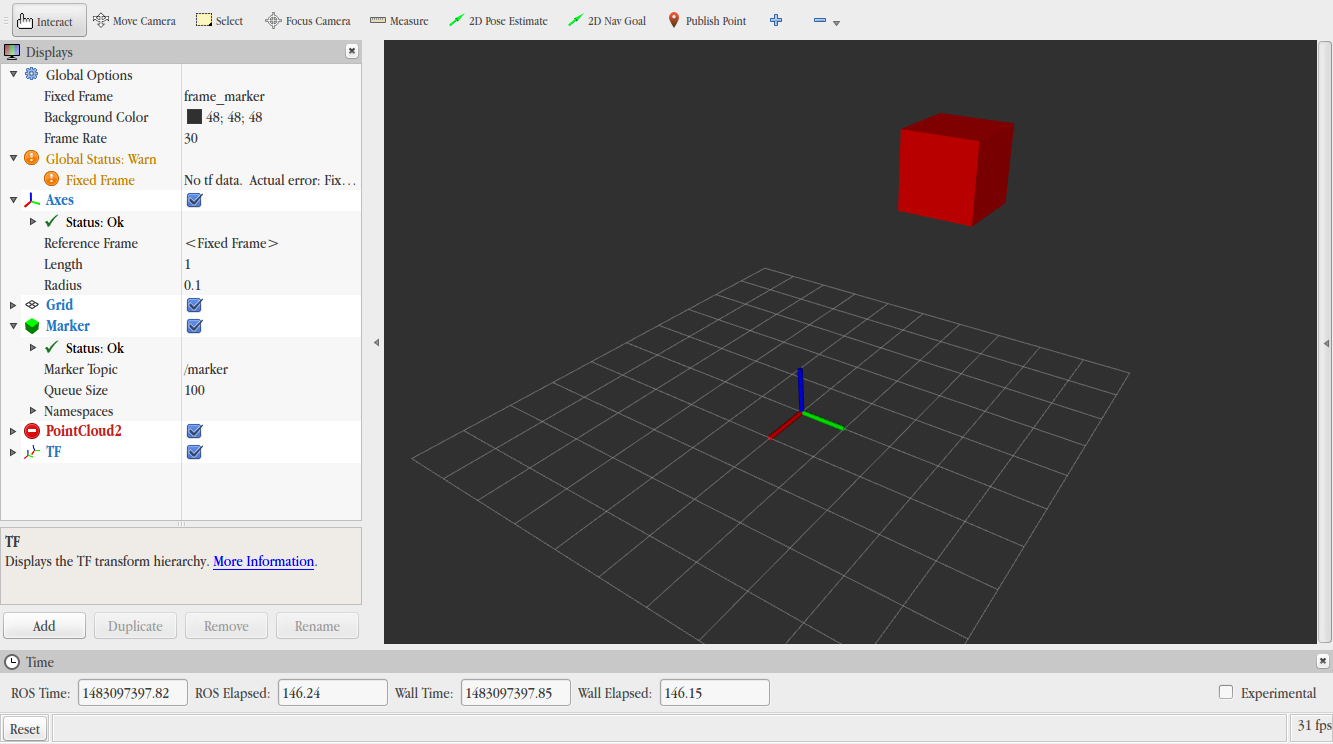Choose the Select tool in toolbar
Viewport: 1333px width, 744px height.
(x=219, y=21)
